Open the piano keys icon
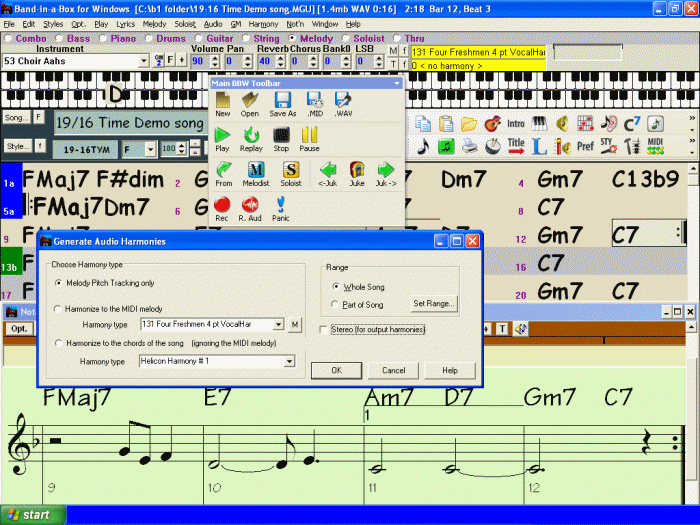 coord(539,124)
